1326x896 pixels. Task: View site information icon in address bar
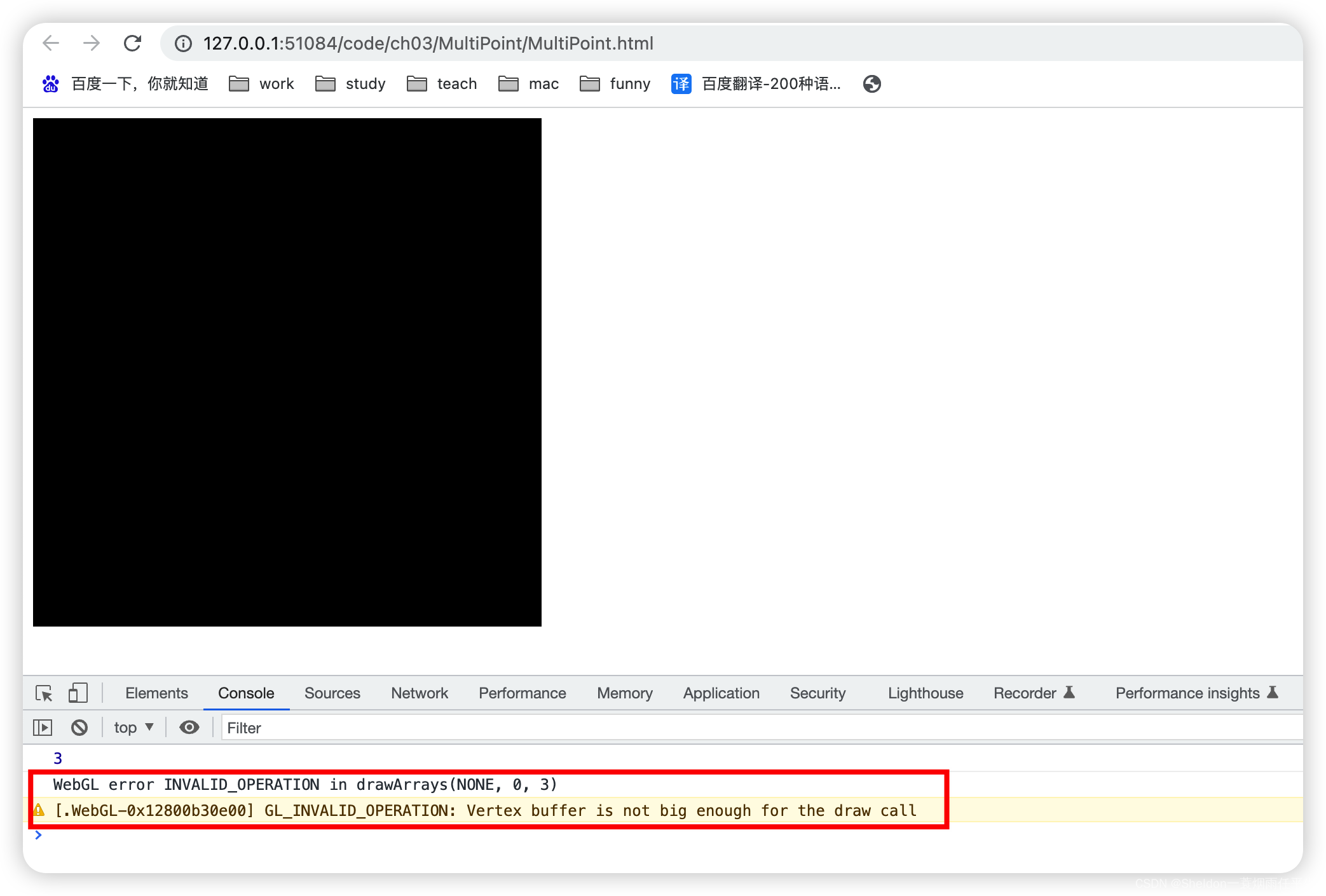point(183,43)
